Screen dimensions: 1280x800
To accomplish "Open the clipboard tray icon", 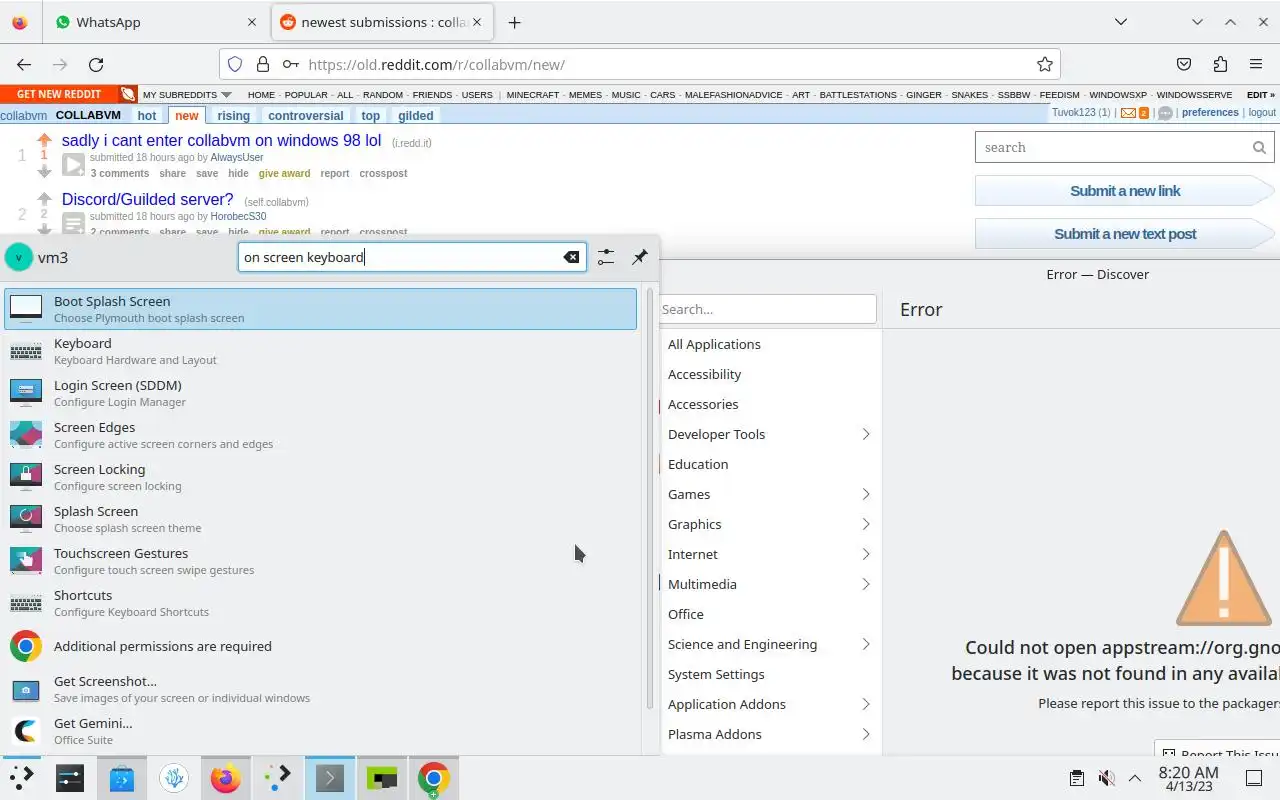I will (x=1076, y=778).
